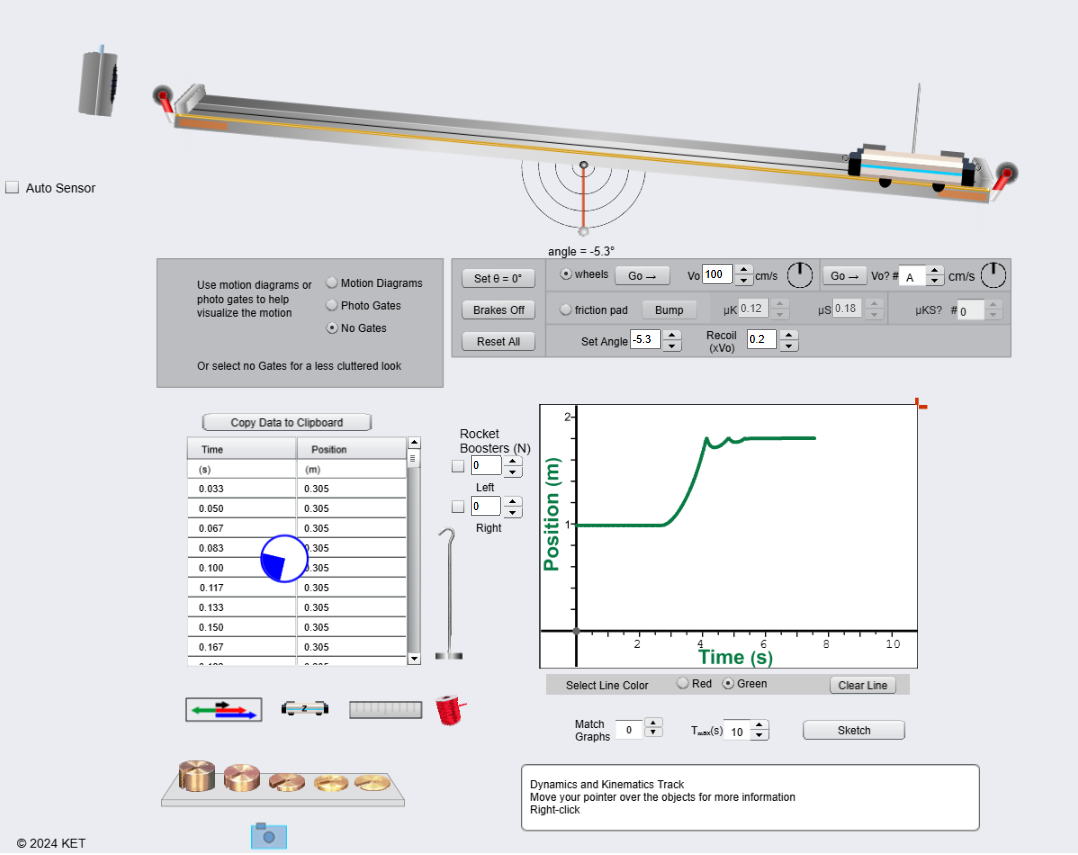Increase the Set Angle stepper value
Image resolution: width=1078 pixels, height=855 pixels.
click(x=673, y=336)
